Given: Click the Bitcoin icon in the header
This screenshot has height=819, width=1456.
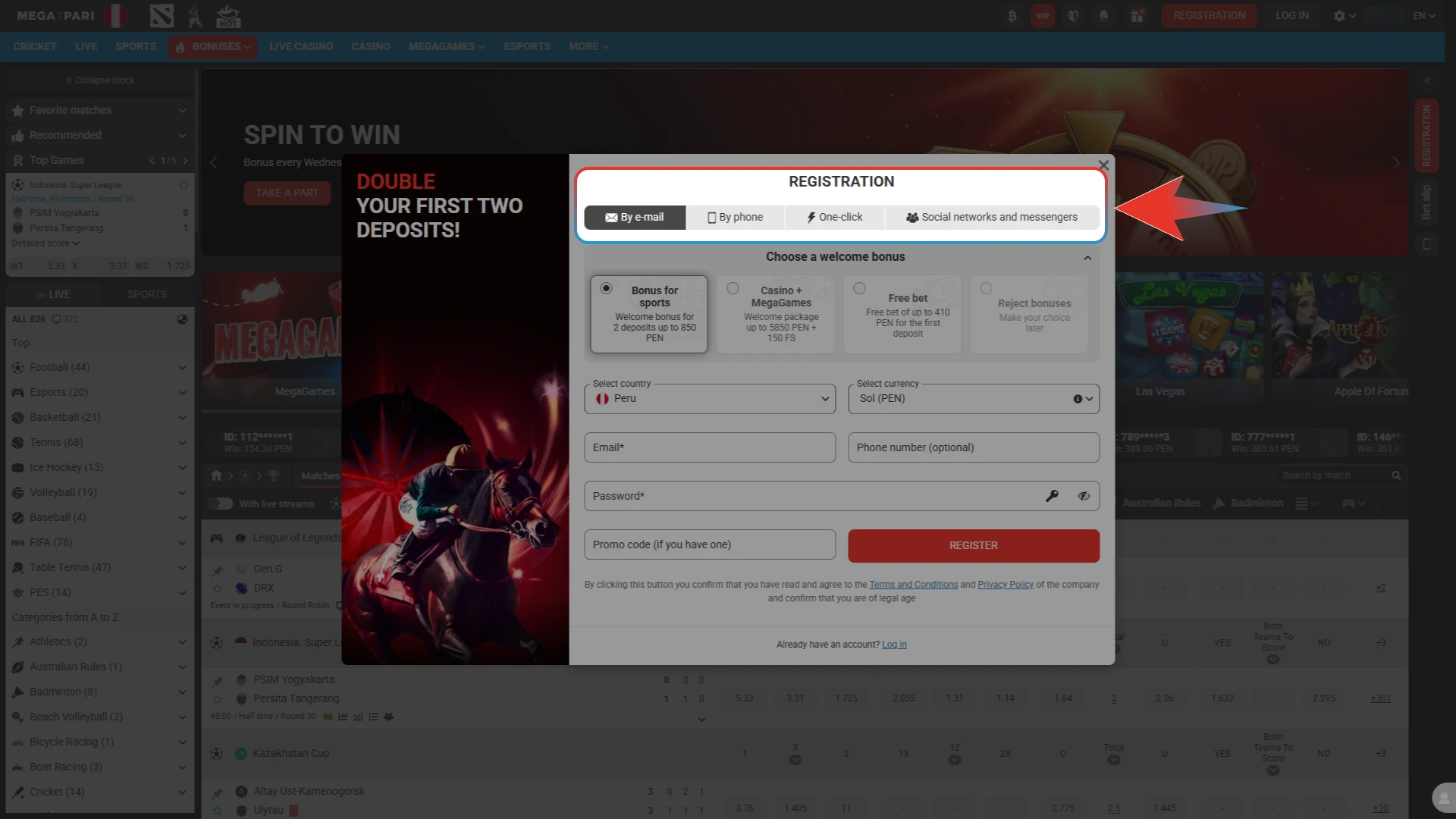Looking at the screenshot, I should 1012,15.
